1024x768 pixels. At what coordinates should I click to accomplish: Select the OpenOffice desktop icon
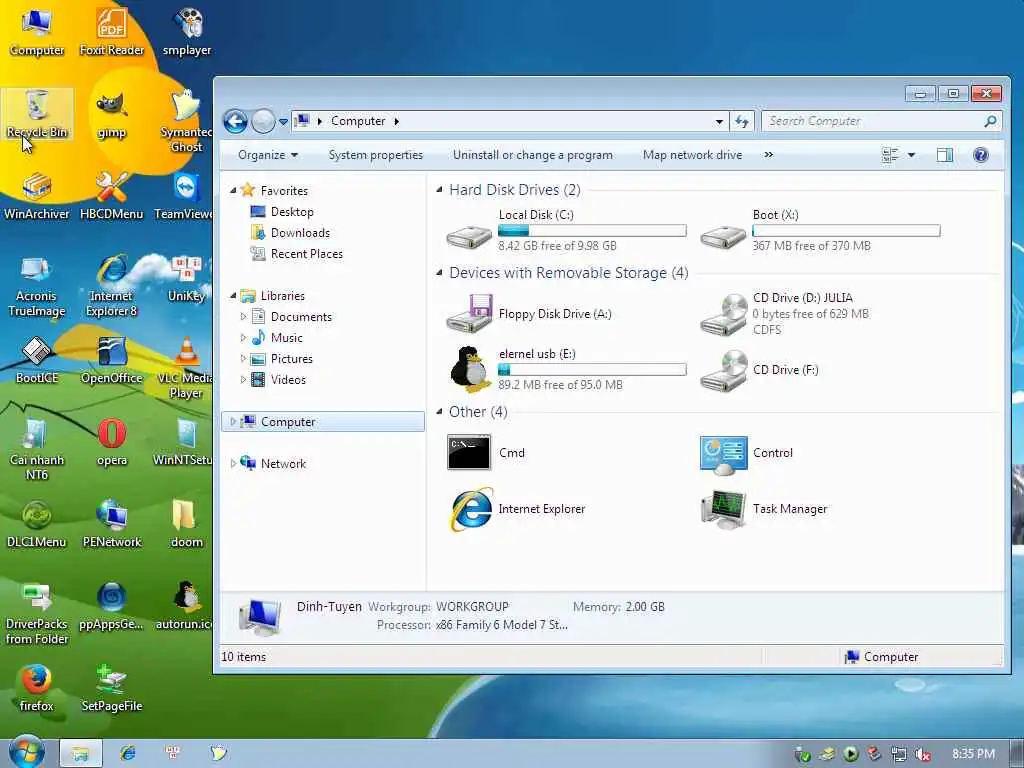112,360
